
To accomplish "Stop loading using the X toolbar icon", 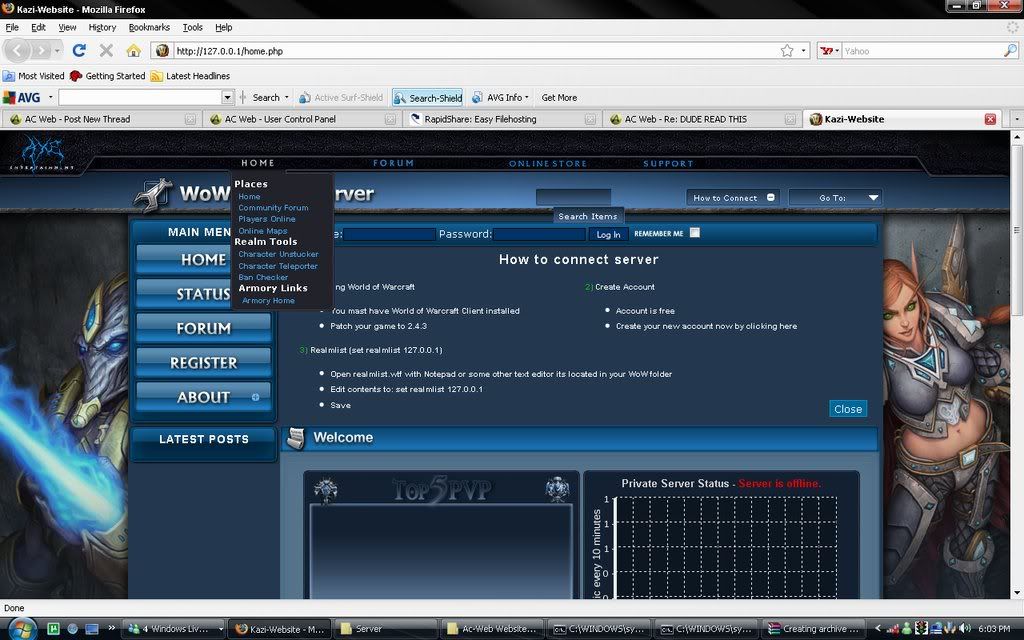I will tap(106, 50).
